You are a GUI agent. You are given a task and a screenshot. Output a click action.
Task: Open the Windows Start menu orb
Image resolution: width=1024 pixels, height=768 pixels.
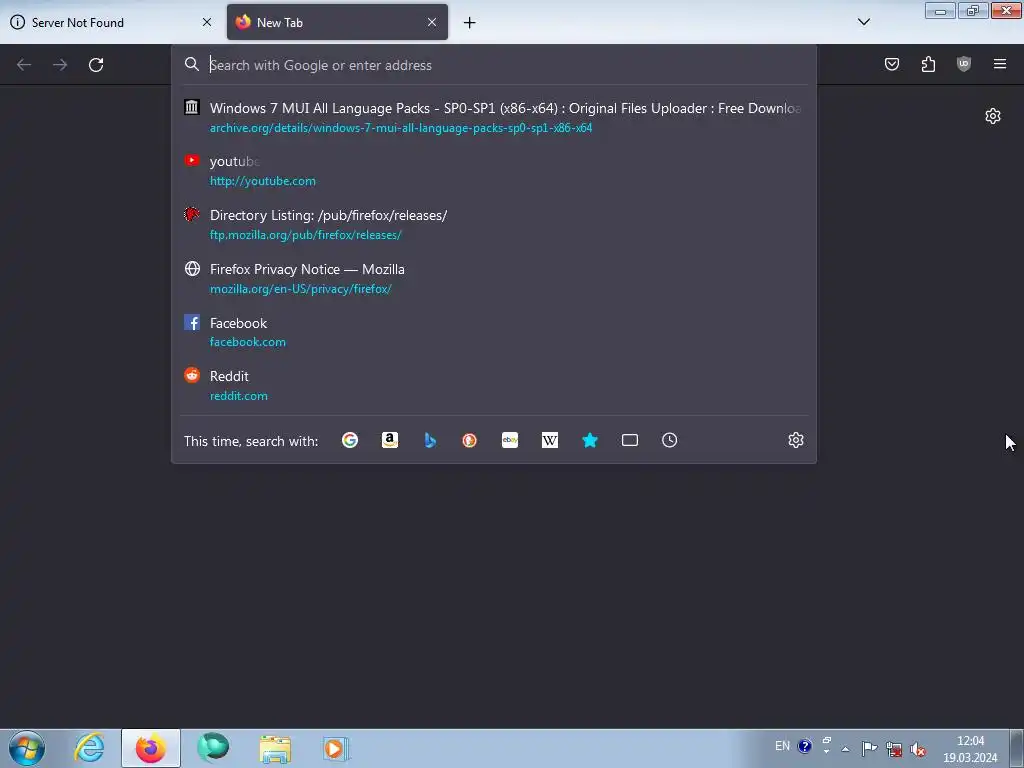27,748
